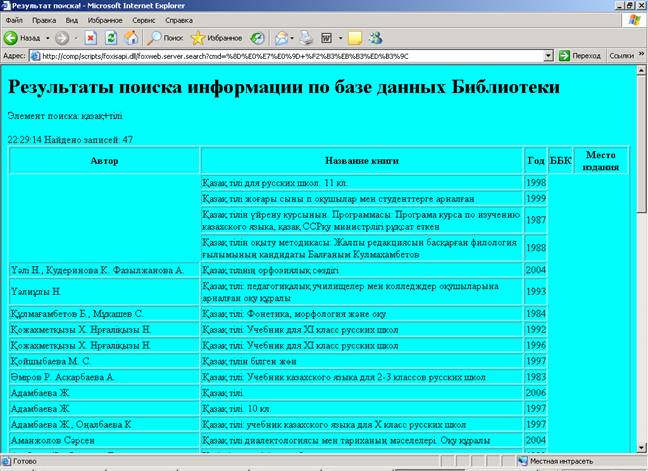Open Сервис menu
Viewport: 648px width, 471px height.
point(144,20)
